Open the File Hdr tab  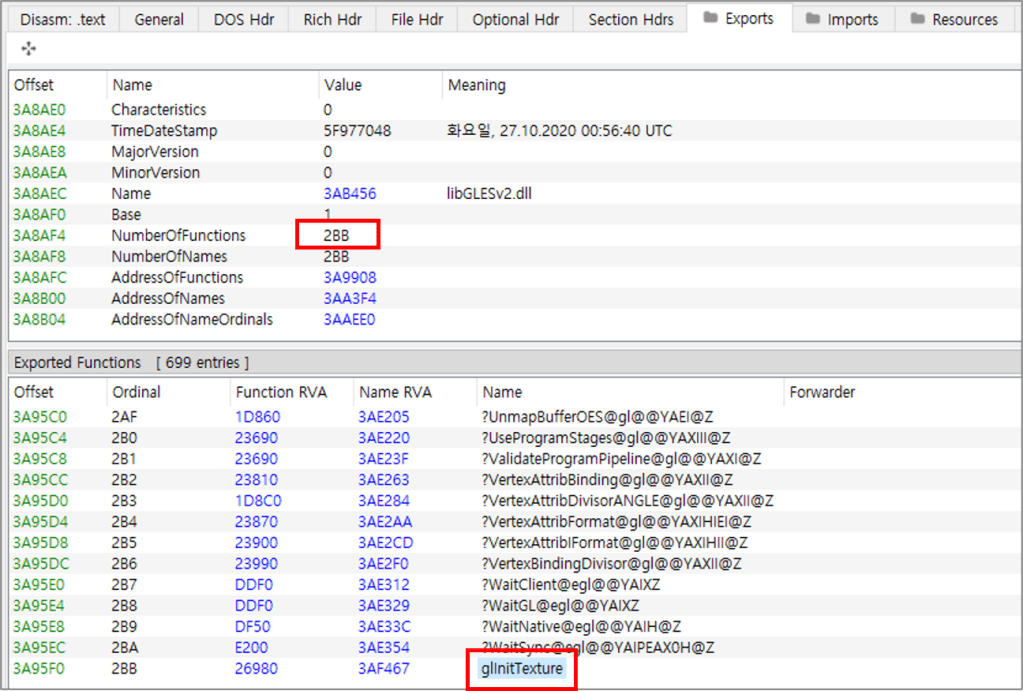tap(417, 19)
